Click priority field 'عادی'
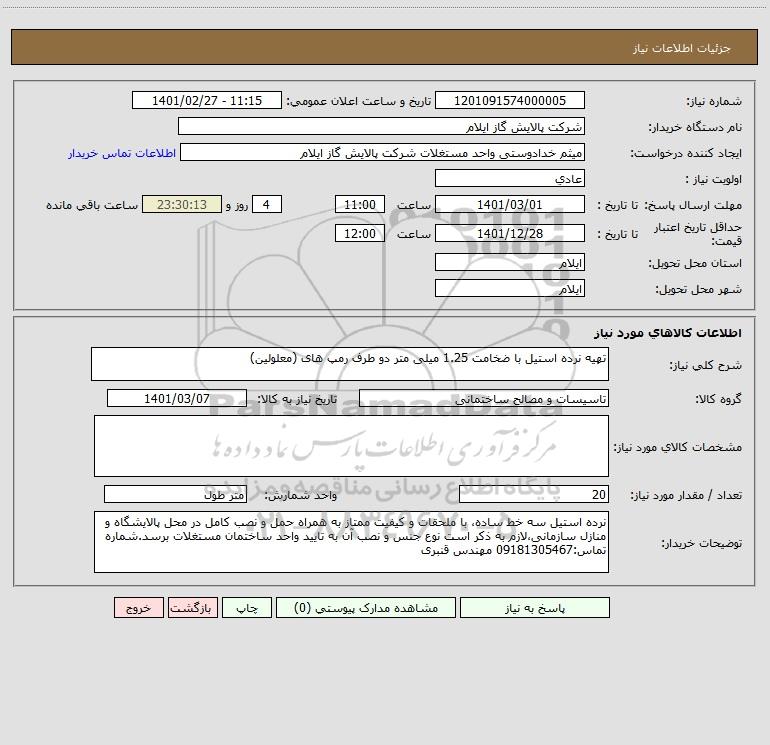This screenshot has width=770, height=745. tap(510, 178)
